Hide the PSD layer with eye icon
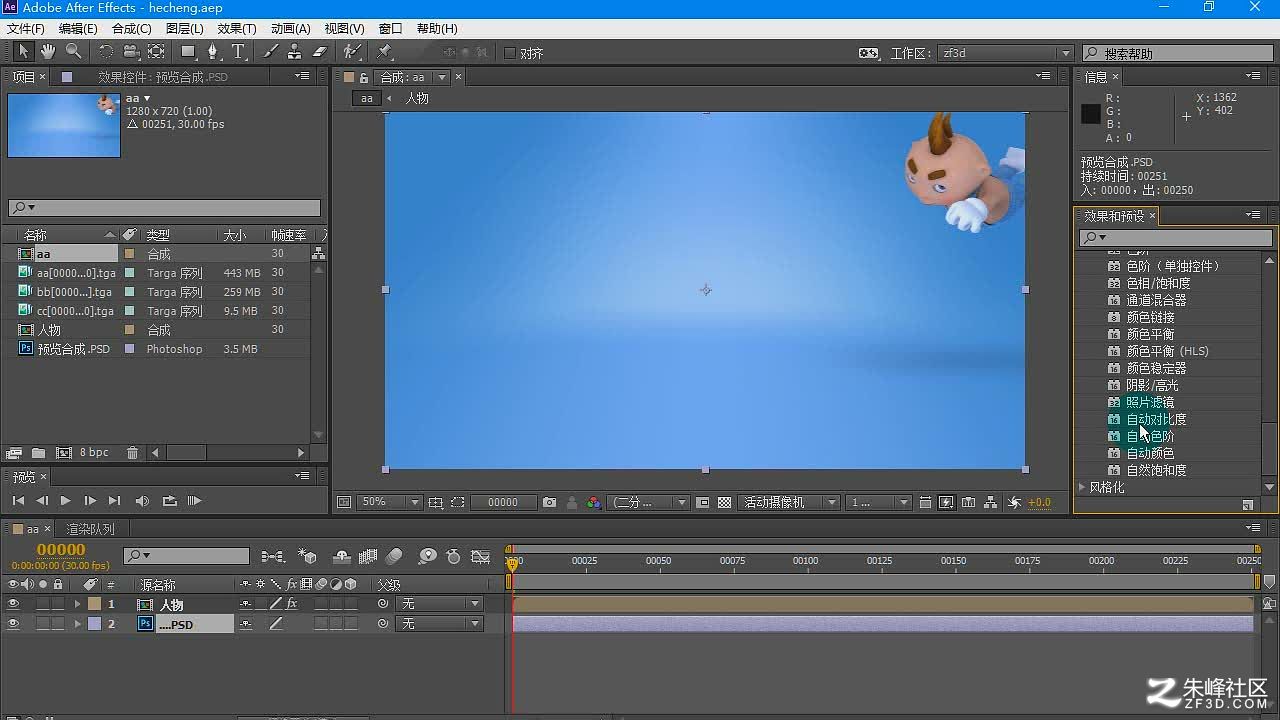 pos(14,623)
